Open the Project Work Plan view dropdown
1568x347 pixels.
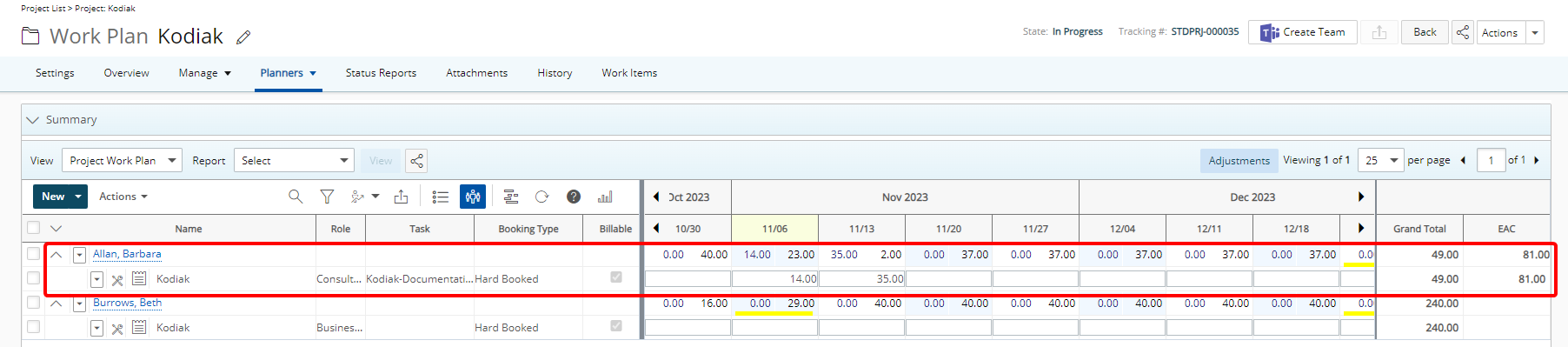coord(122,161)
